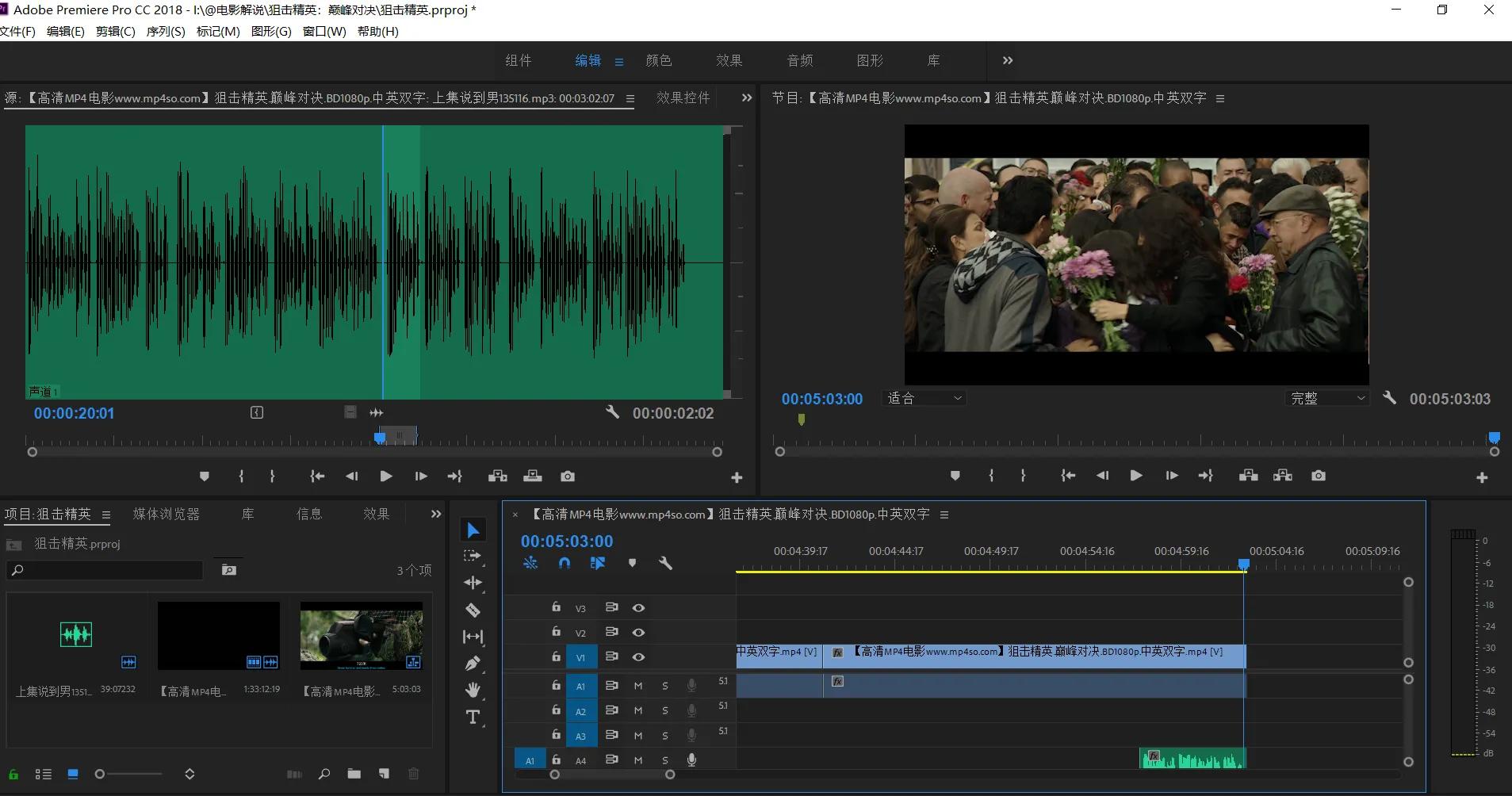Expand Project panel group overflow chevrons

pyautogui.click(x=435, y=515)
